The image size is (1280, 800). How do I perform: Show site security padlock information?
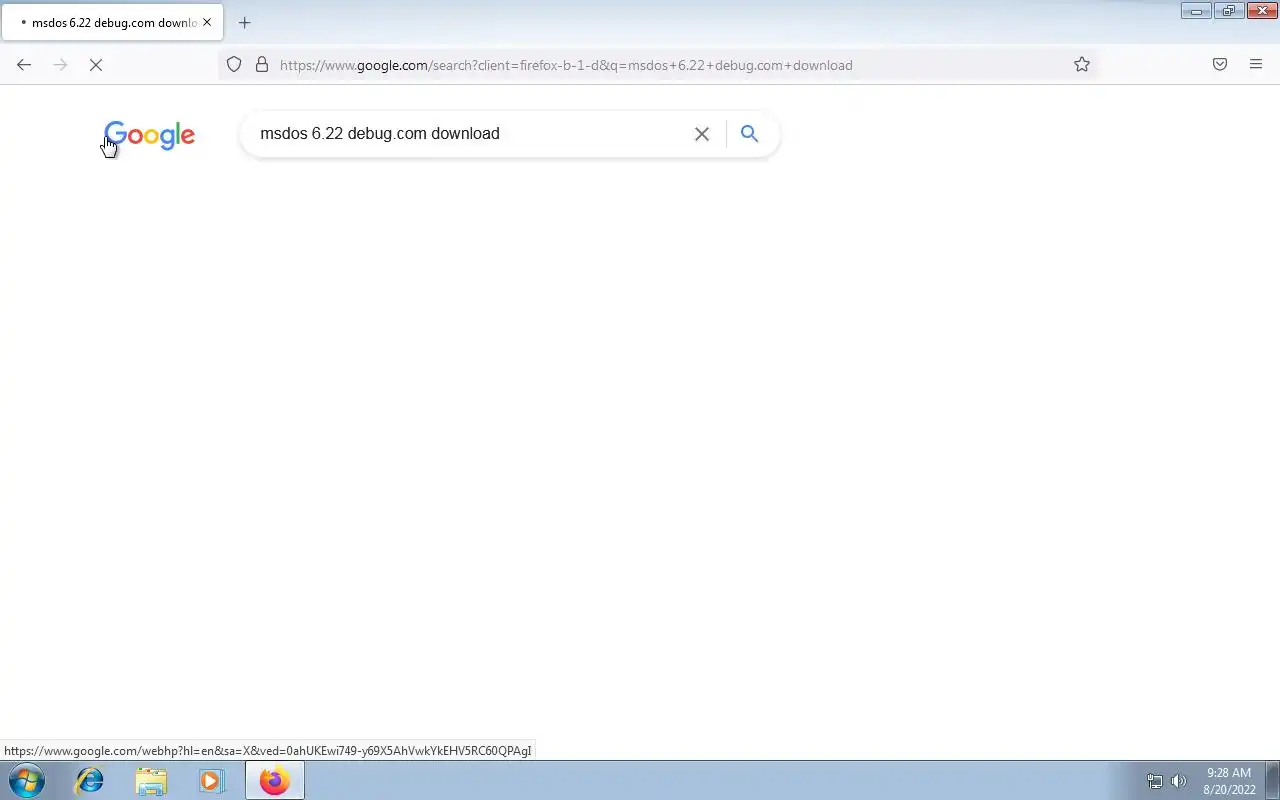pos(262,65)
